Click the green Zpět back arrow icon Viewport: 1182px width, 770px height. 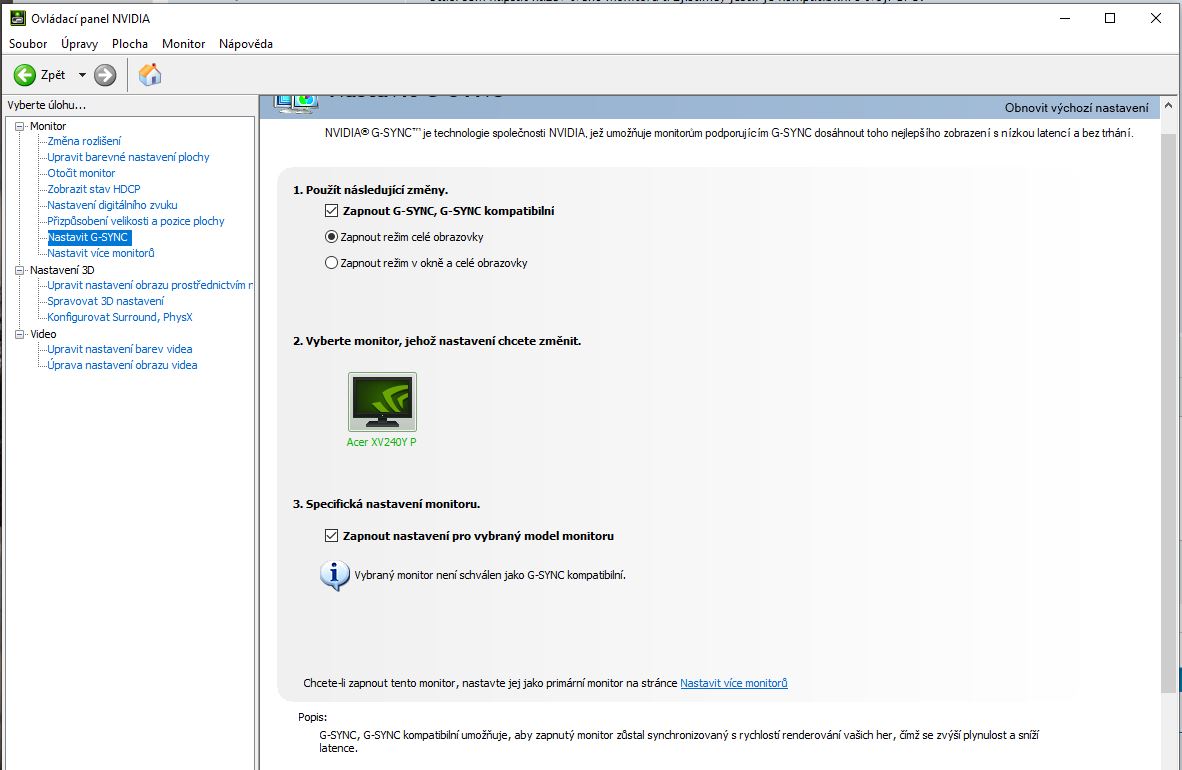pos(25,75)
